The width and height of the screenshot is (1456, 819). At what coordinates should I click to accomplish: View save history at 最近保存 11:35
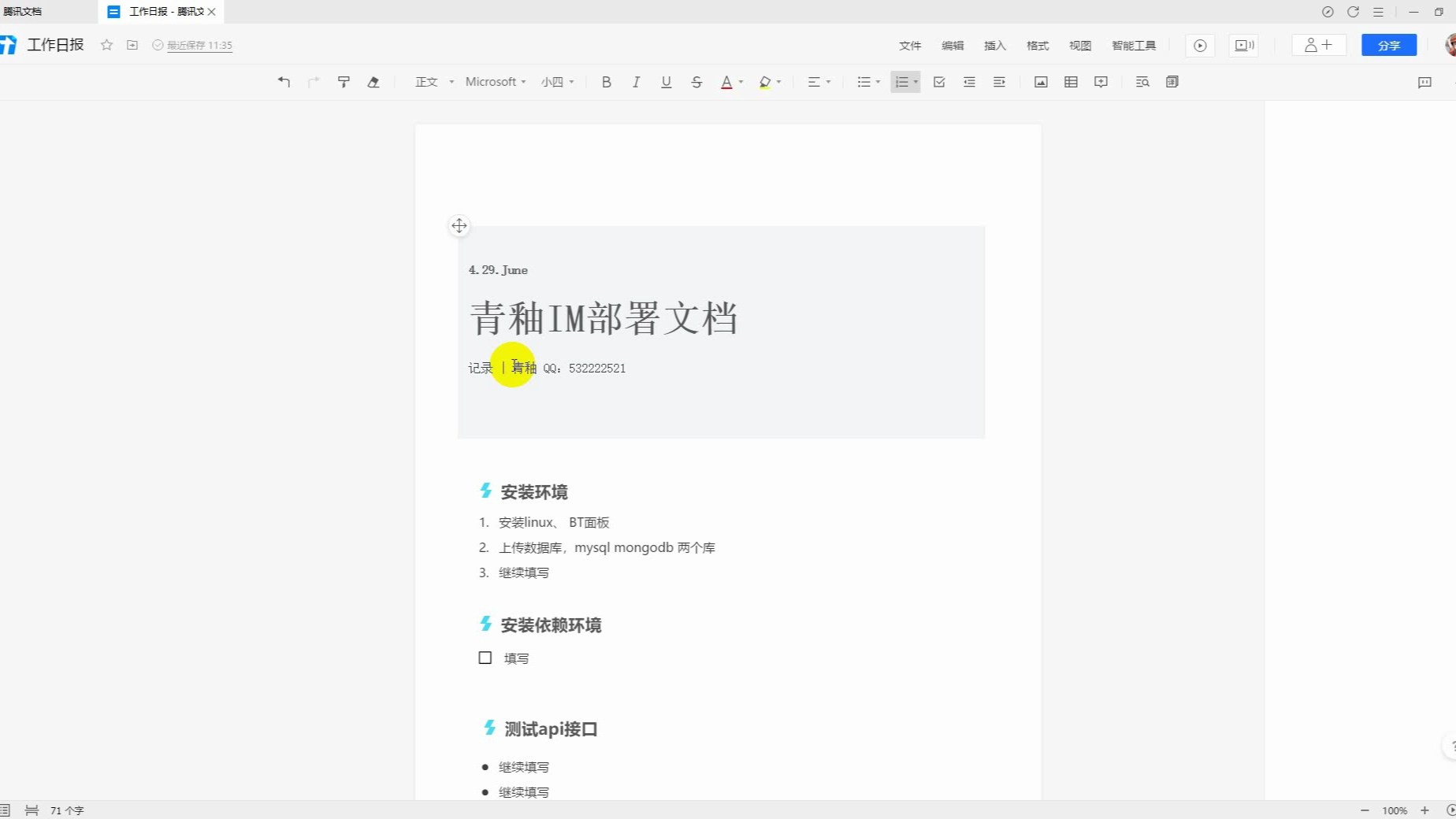pyautogui.click(x=193, y=46)
